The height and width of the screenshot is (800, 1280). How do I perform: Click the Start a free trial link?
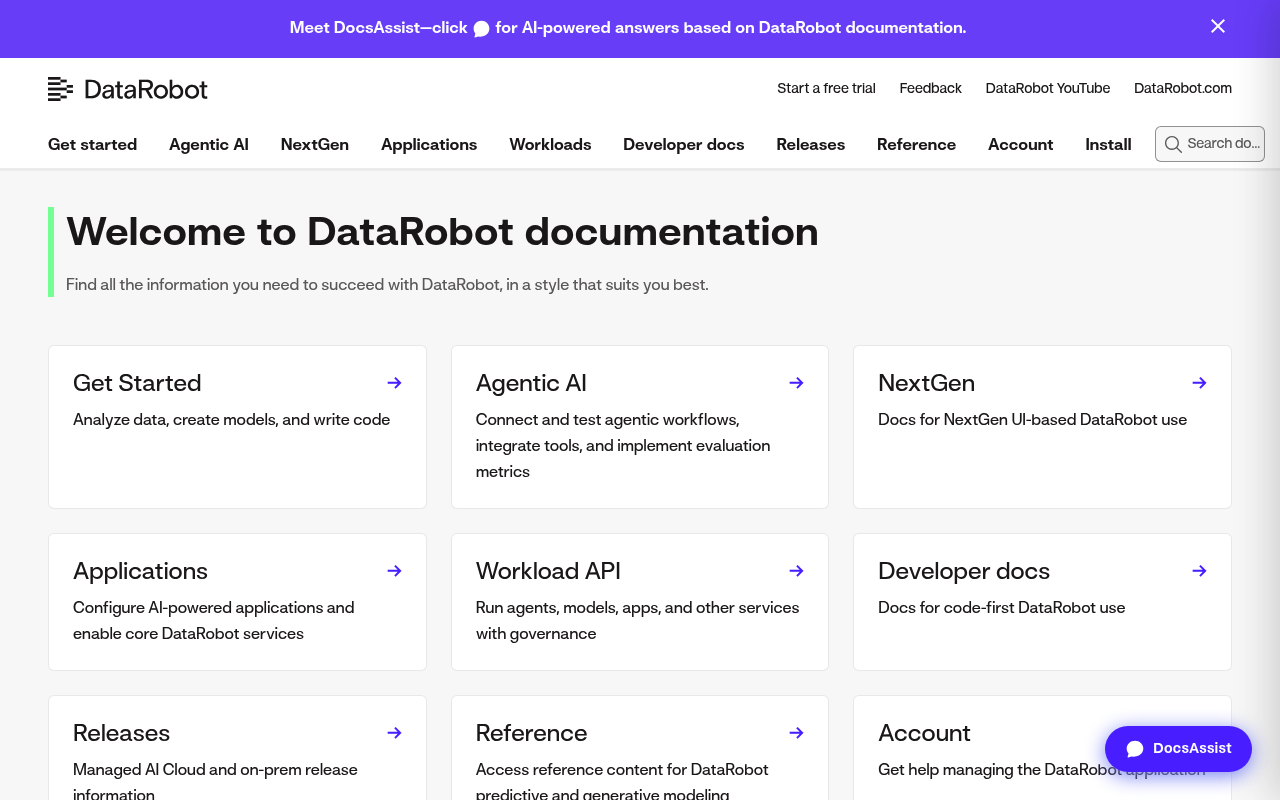(826, 88)
